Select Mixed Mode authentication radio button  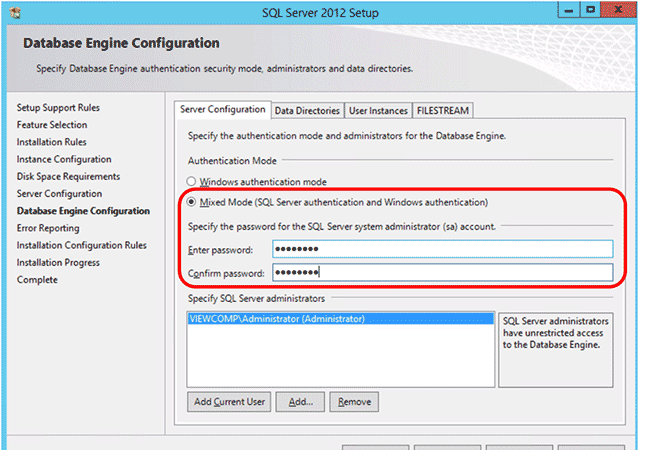[191, 202]
